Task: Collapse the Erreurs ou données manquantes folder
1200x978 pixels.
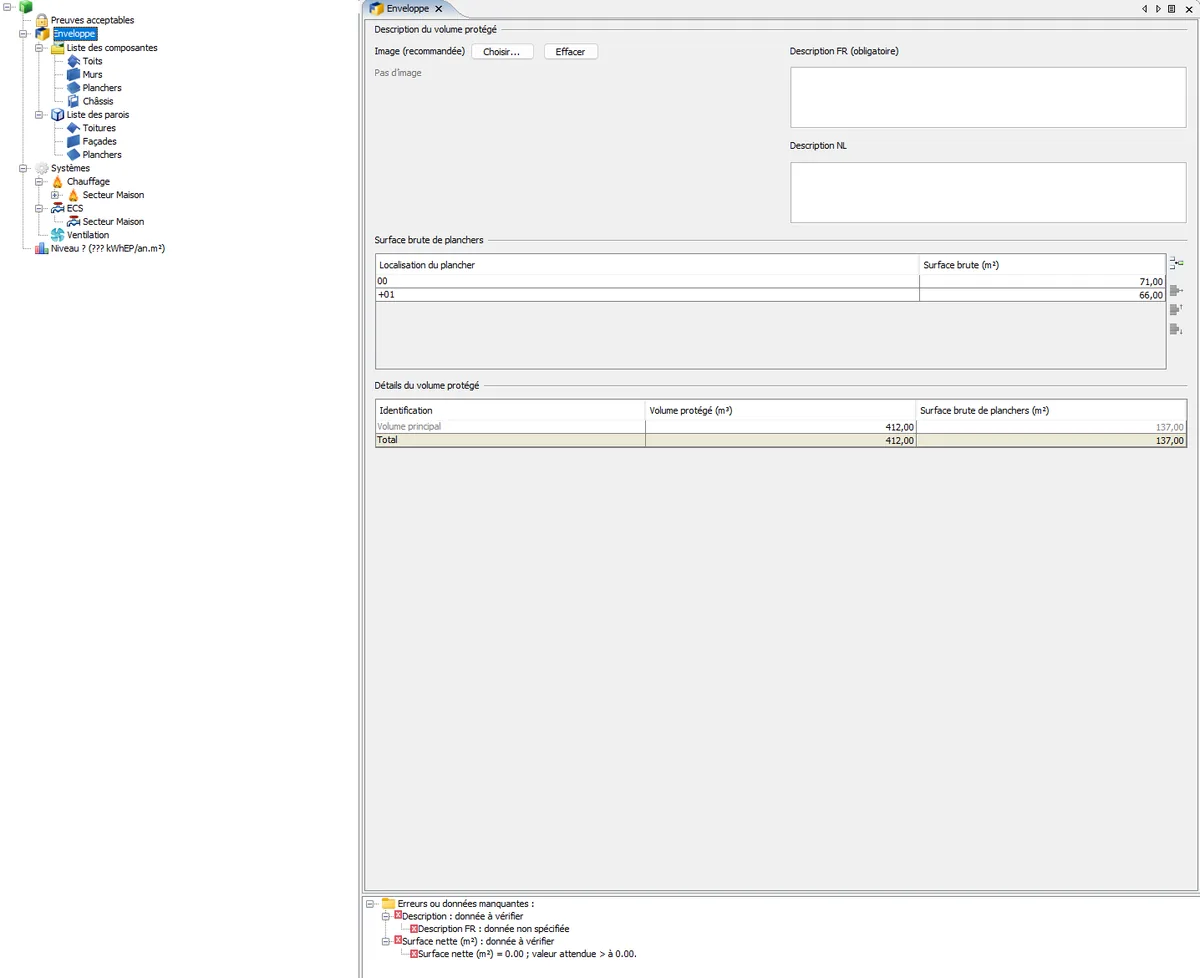Action: 371,903
